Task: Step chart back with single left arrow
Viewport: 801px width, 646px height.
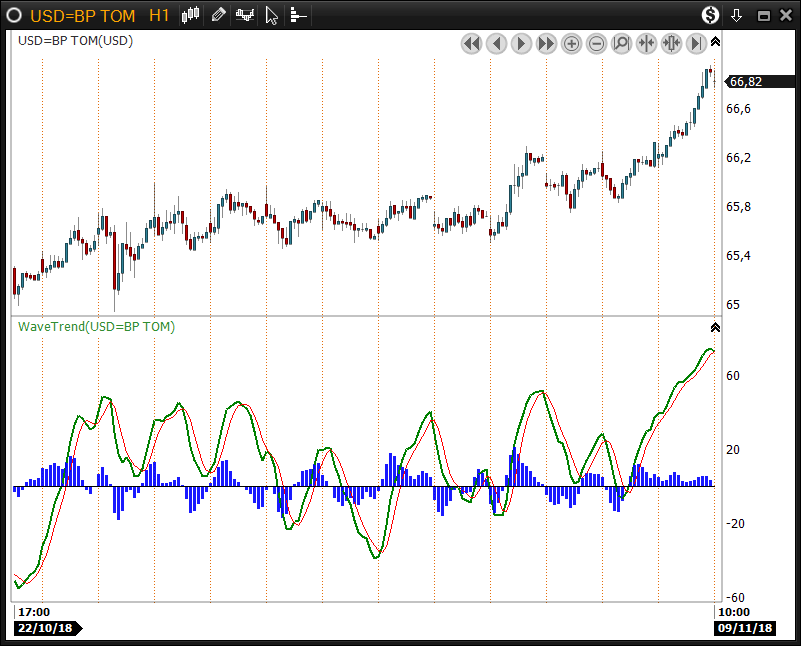Action: tap(496, 43)
